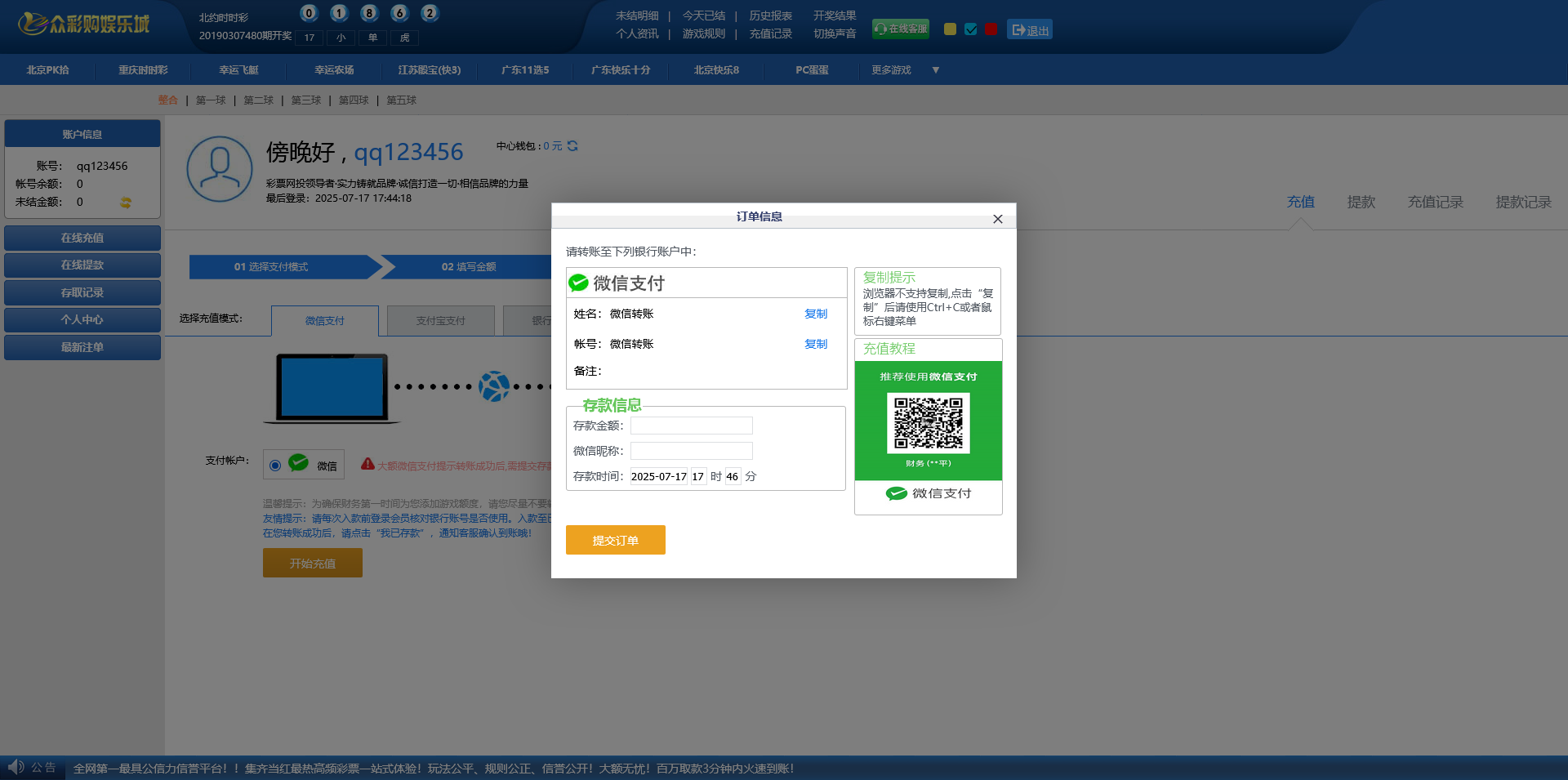Click the QR code in 充值教程
Screen dimensions: 1568x780
(928, 422)
